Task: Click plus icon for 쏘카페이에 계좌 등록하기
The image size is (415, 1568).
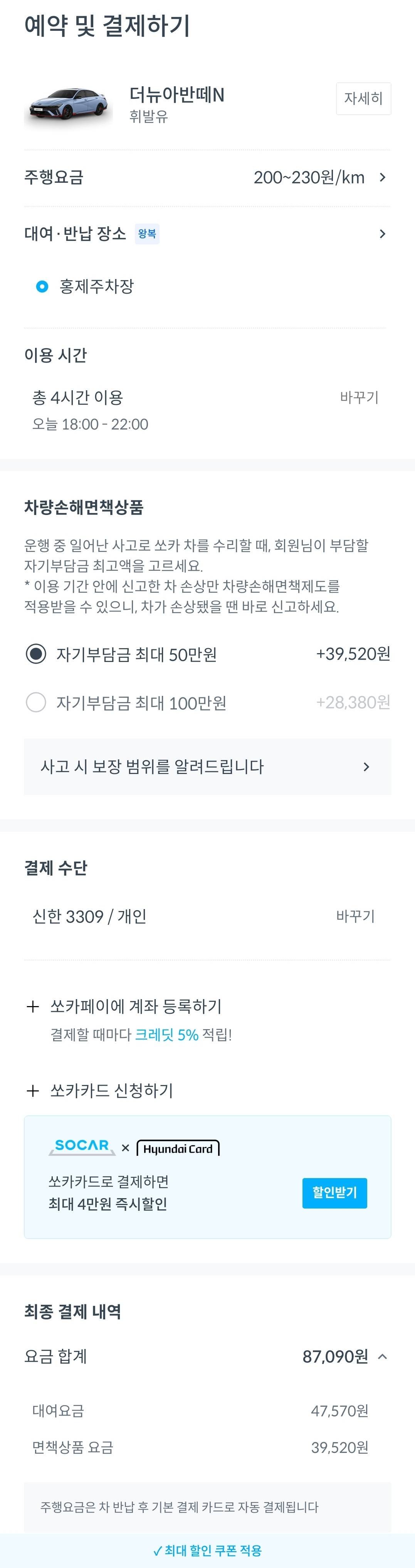Action: click(33, 1006)
